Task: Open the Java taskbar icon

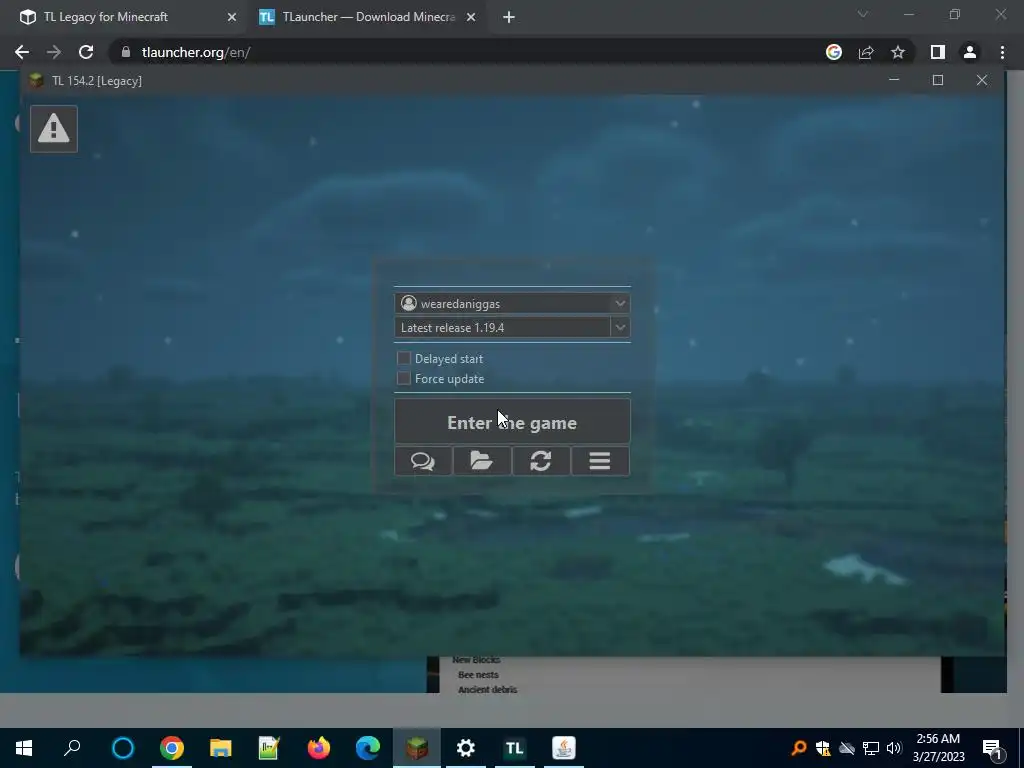Action: (x=564, y=748)
